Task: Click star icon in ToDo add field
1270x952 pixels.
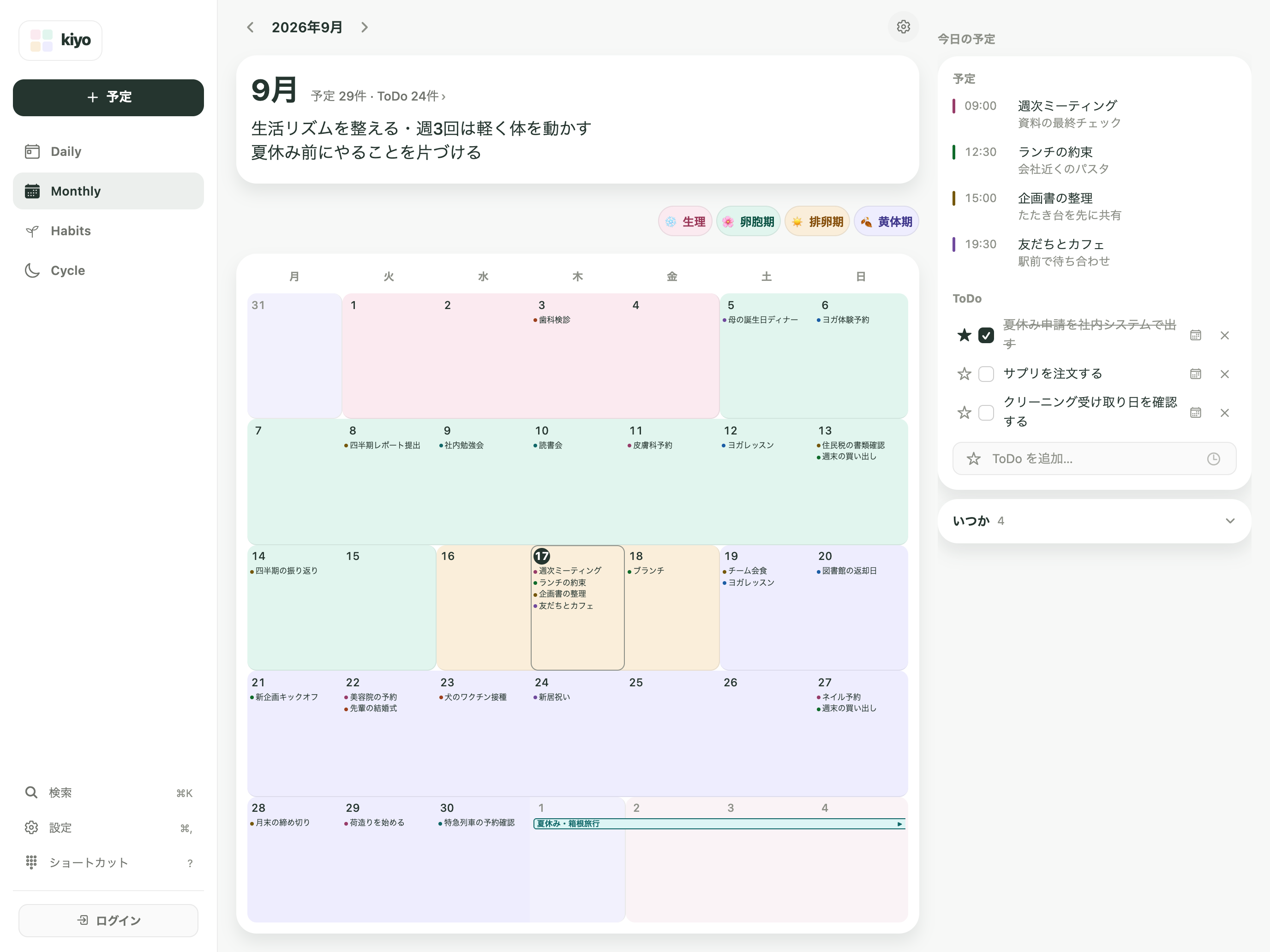Action: tap(973, 458)
